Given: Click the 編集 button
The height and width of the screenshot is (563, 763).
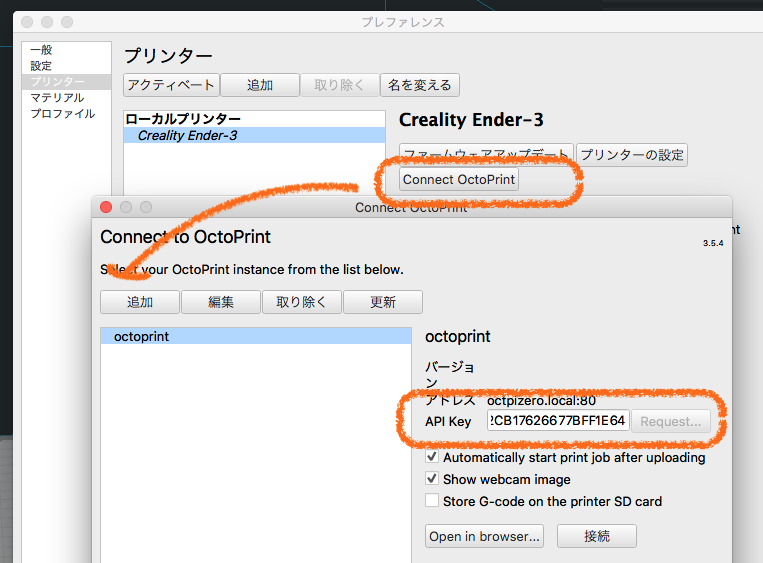Looking at the screenshot, I should [x=221, y=302].
